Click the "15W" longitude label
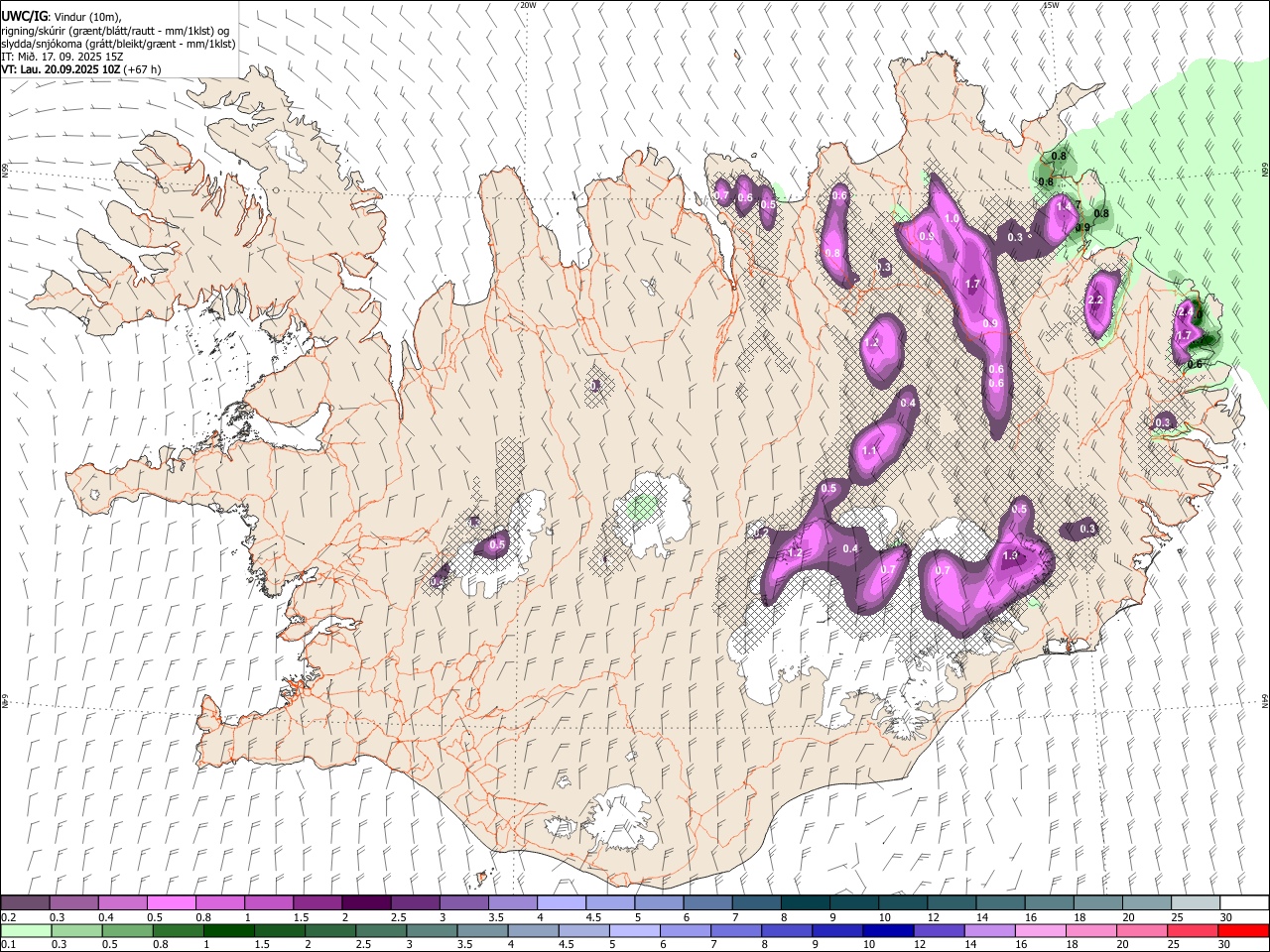The width and height of the screenshot is (1270, 952). point(1052,5)
